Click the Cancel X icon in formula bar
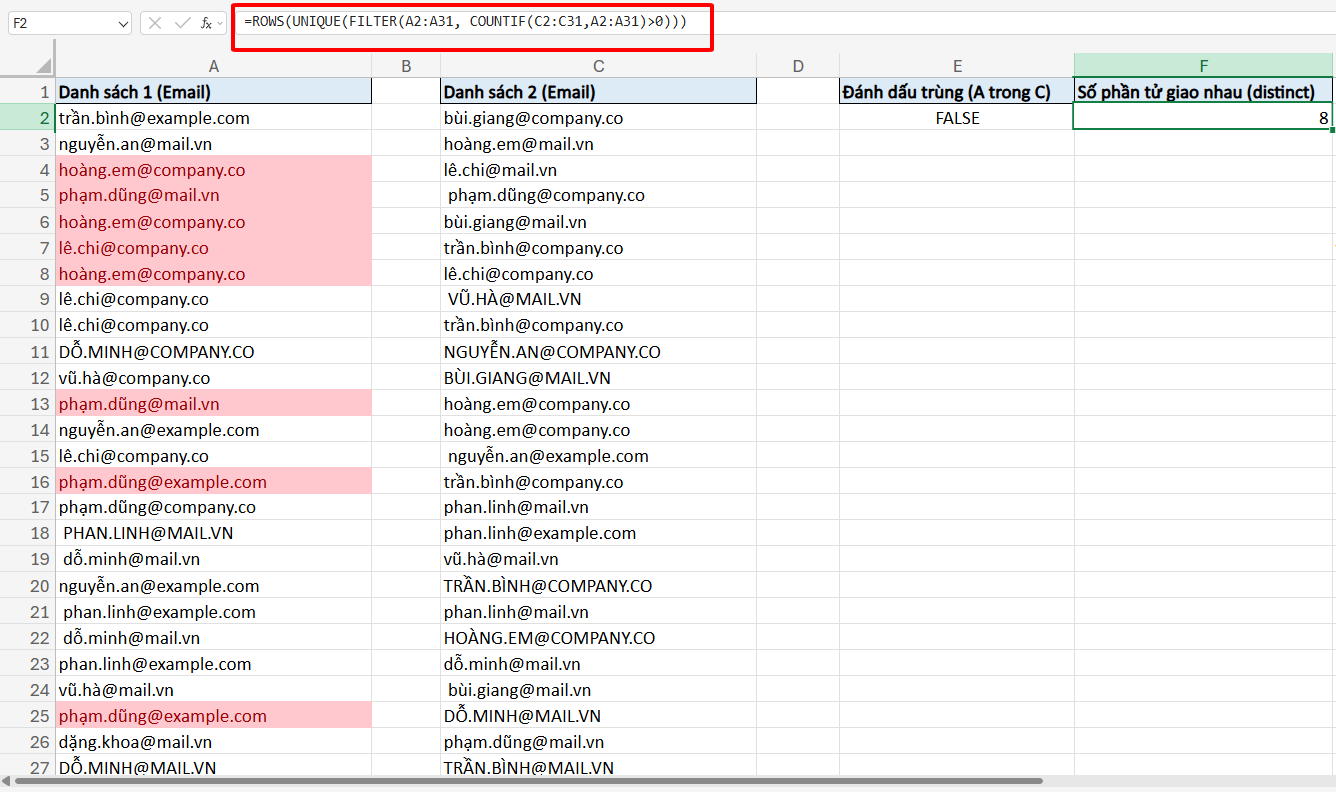This screenshot has width=1336, height=792. click(x=155, y=22)
